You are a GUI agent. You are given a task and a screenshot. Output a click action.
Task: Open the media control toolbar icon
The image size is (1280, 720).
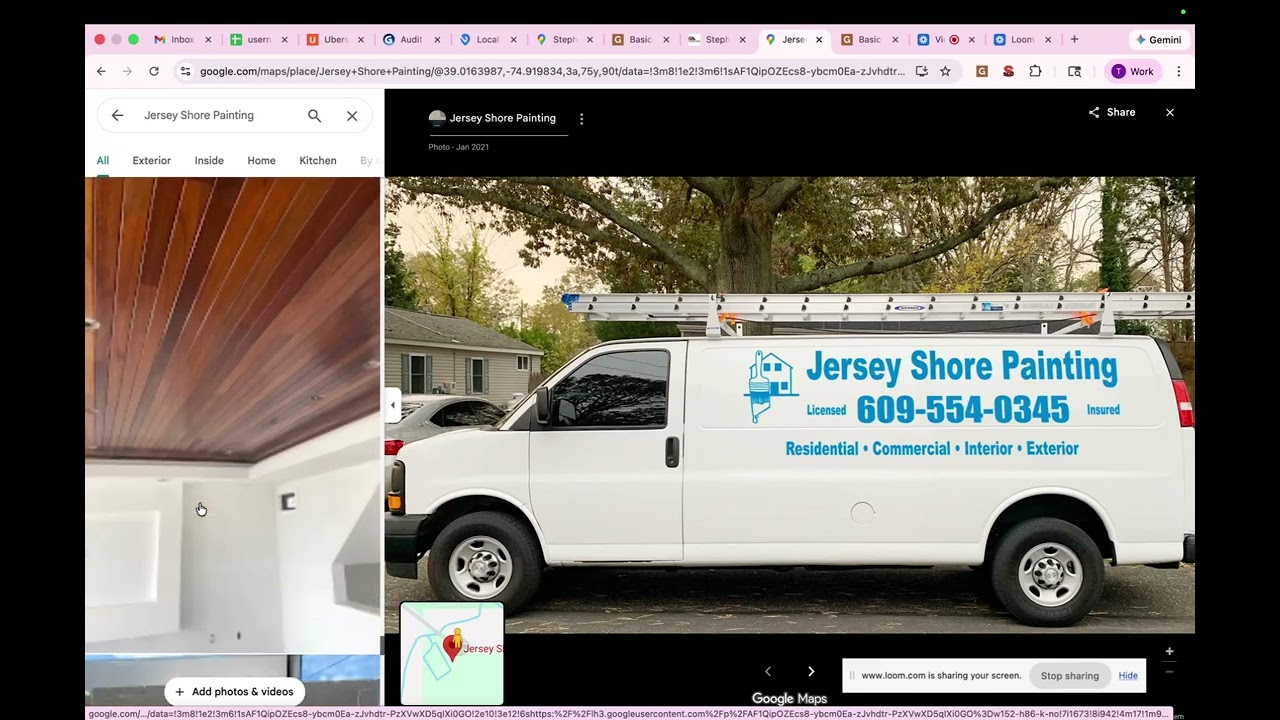1075,71
